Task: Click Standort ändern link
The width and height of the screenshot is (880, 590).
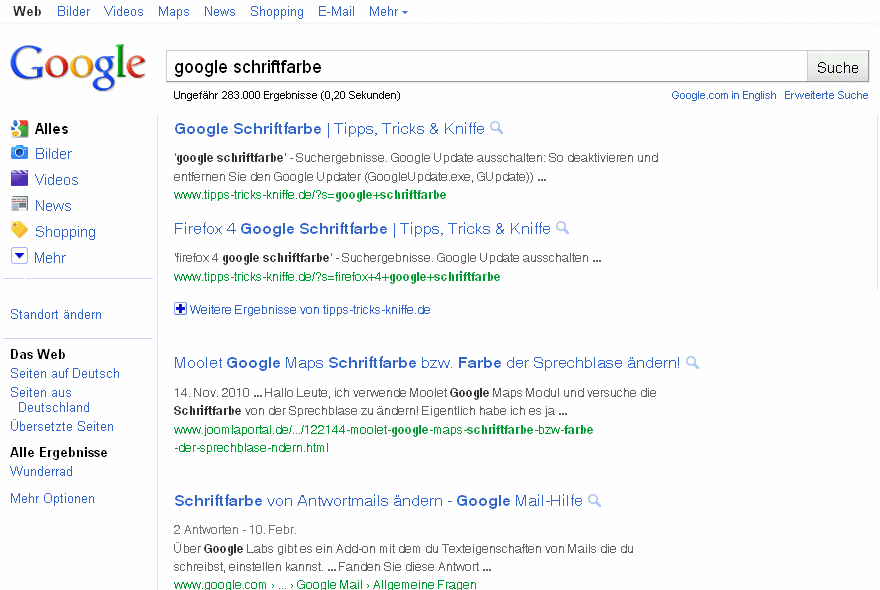Action: pyautogui.click(x=56, y=314)
